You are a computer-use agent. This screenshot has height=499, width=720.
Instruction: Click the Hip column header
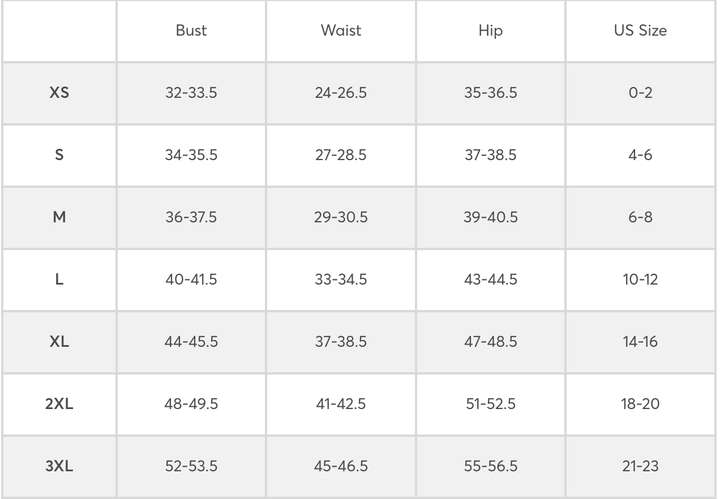pos(490,30)
